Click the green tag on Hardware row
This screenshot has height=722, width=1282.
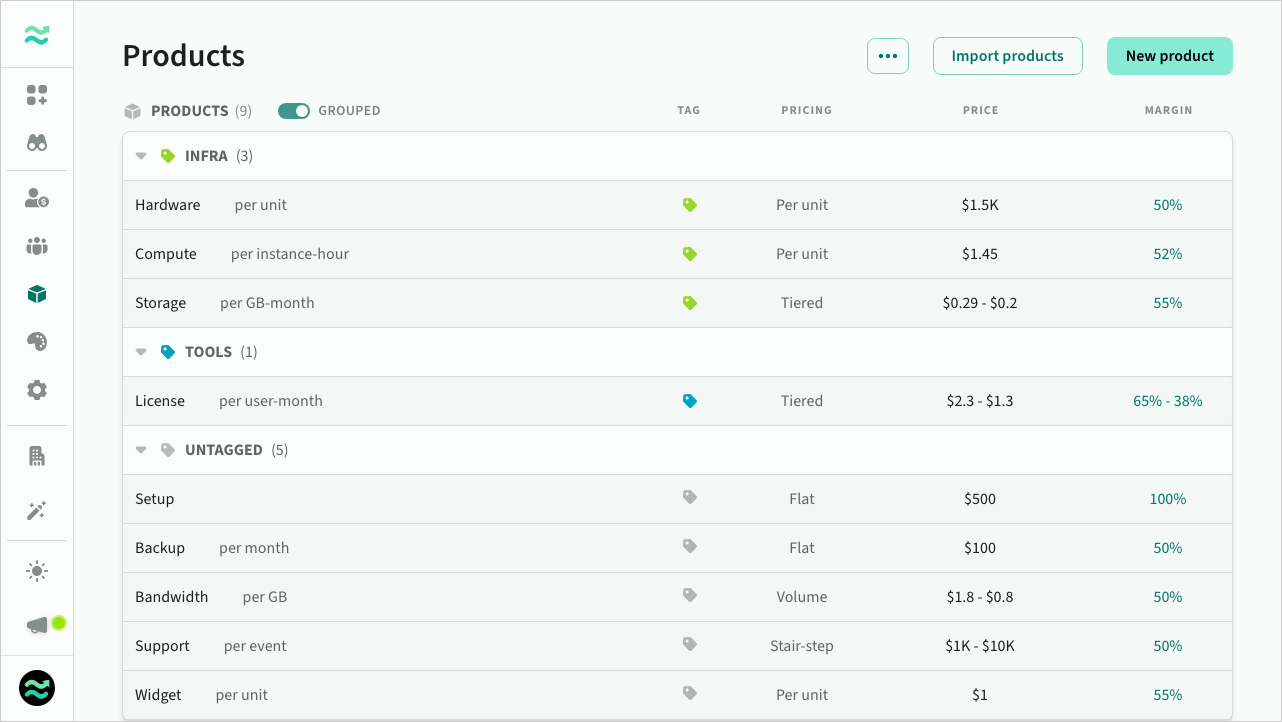pos(689,205)
